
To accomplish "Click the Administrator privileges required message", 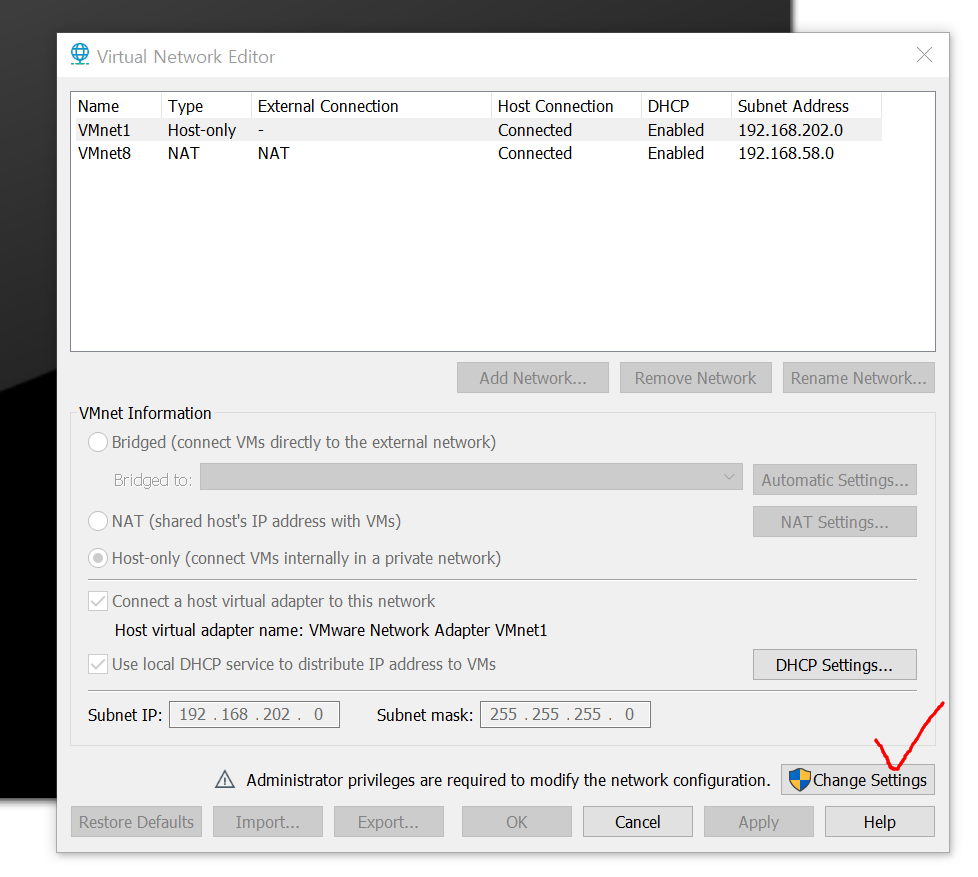I will tap(508, 780).
